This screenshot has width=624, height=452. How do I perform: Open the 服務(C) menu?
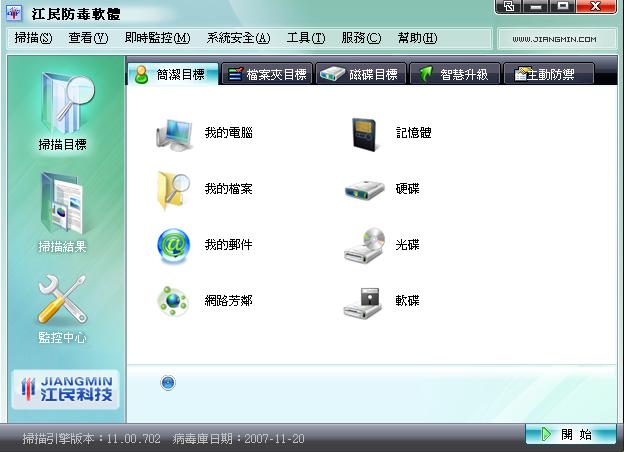(361, 38)
